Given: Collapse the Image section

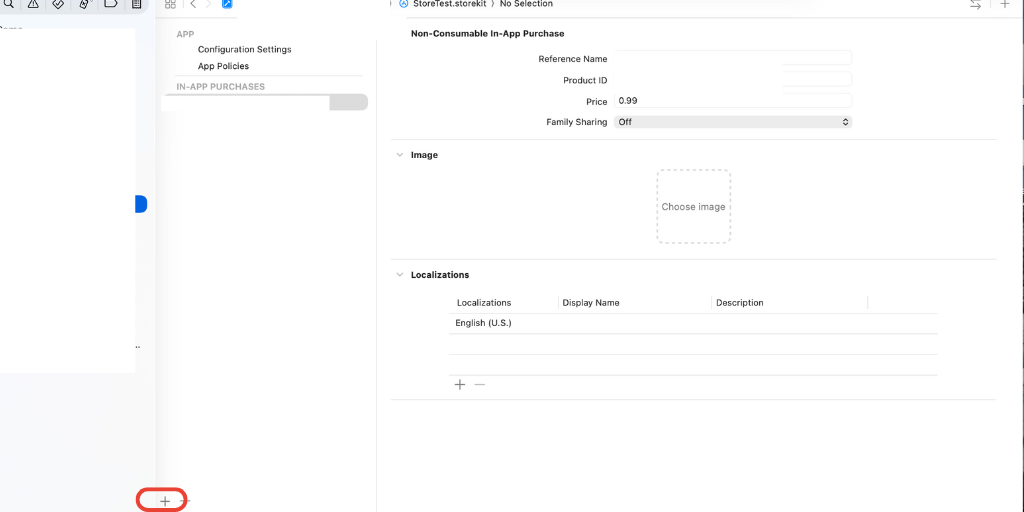Looking at the screenshot, I should point(400,155).
